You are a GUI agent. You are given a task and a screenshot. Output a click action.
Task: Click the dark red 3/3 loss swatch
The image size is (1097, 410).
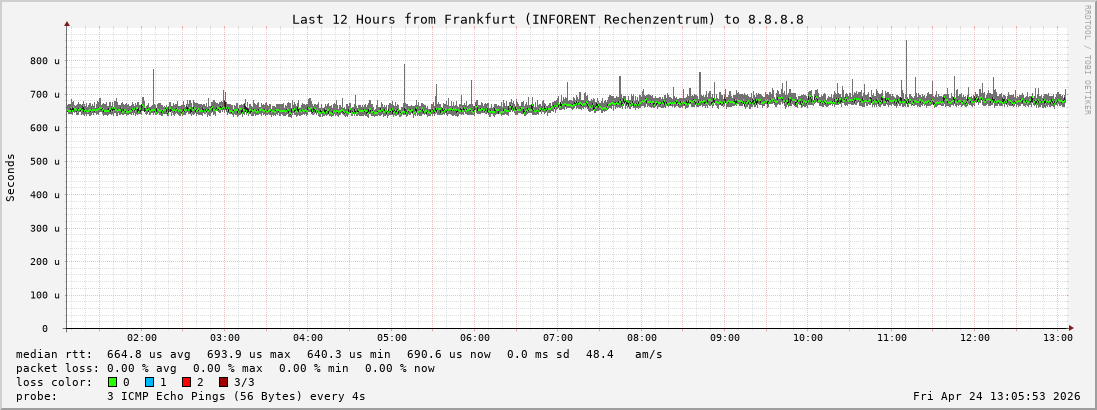point(223,382)
